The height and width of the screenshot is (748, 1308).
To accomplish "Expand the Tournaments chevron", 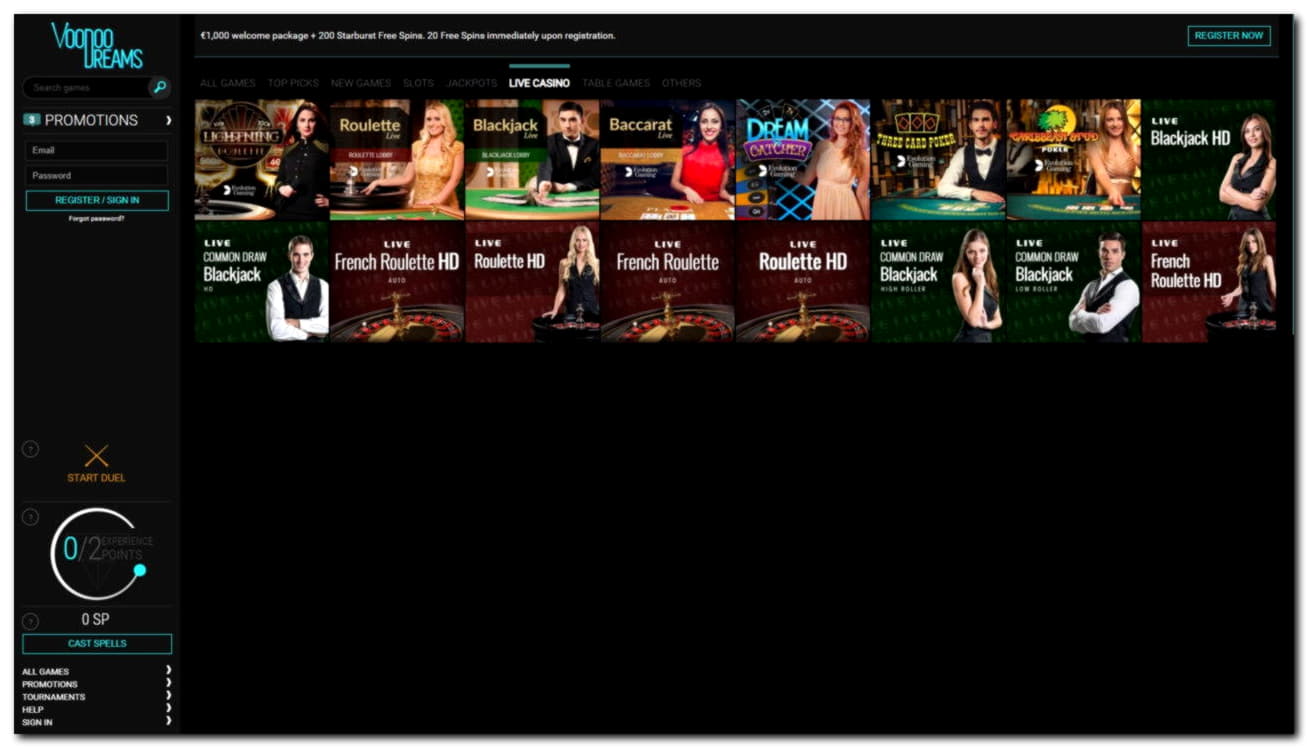I will (168, 696).
